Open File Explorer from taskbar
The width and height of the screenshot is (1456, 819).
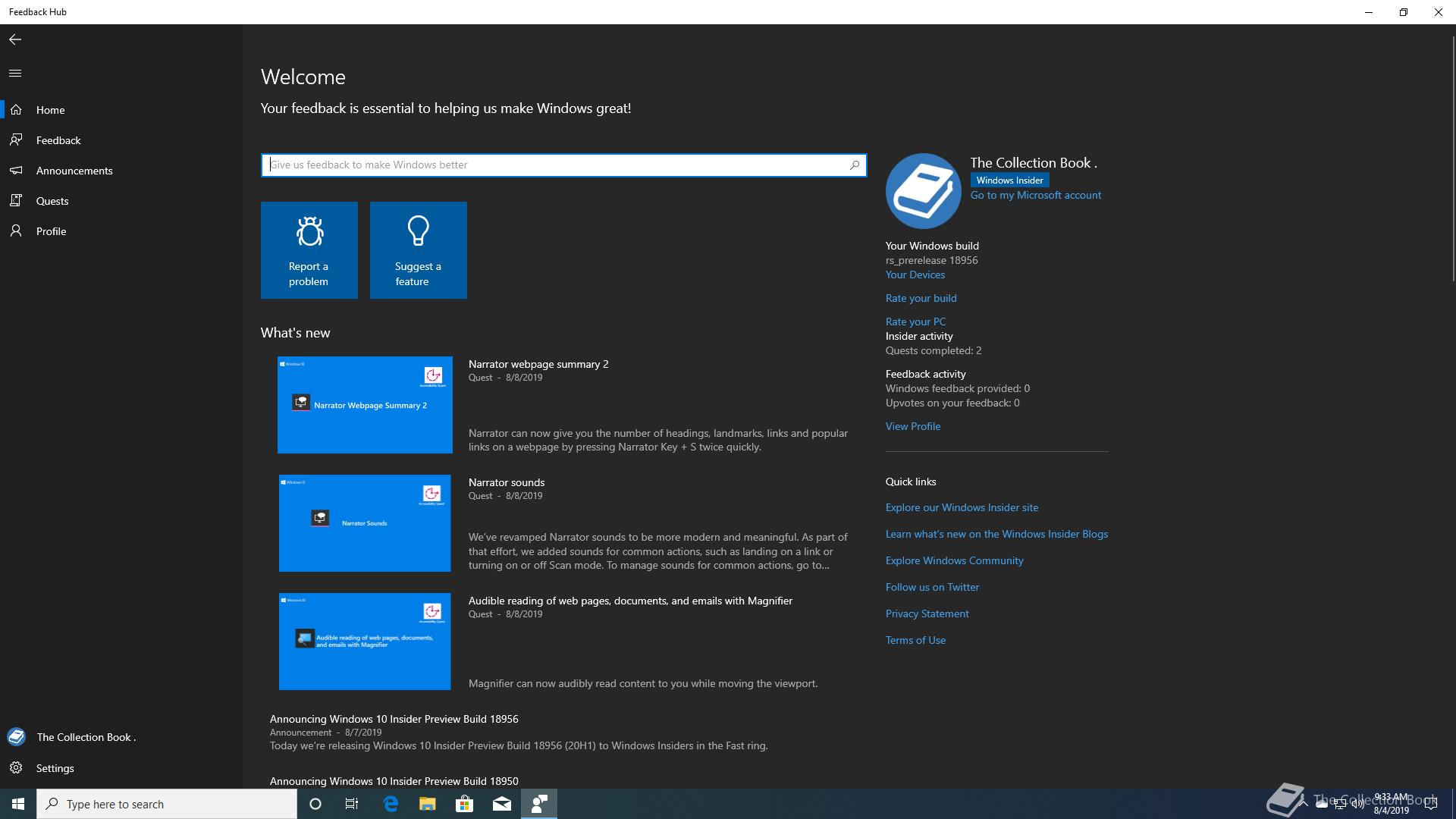pyautogui.click(x=428, y=804)
